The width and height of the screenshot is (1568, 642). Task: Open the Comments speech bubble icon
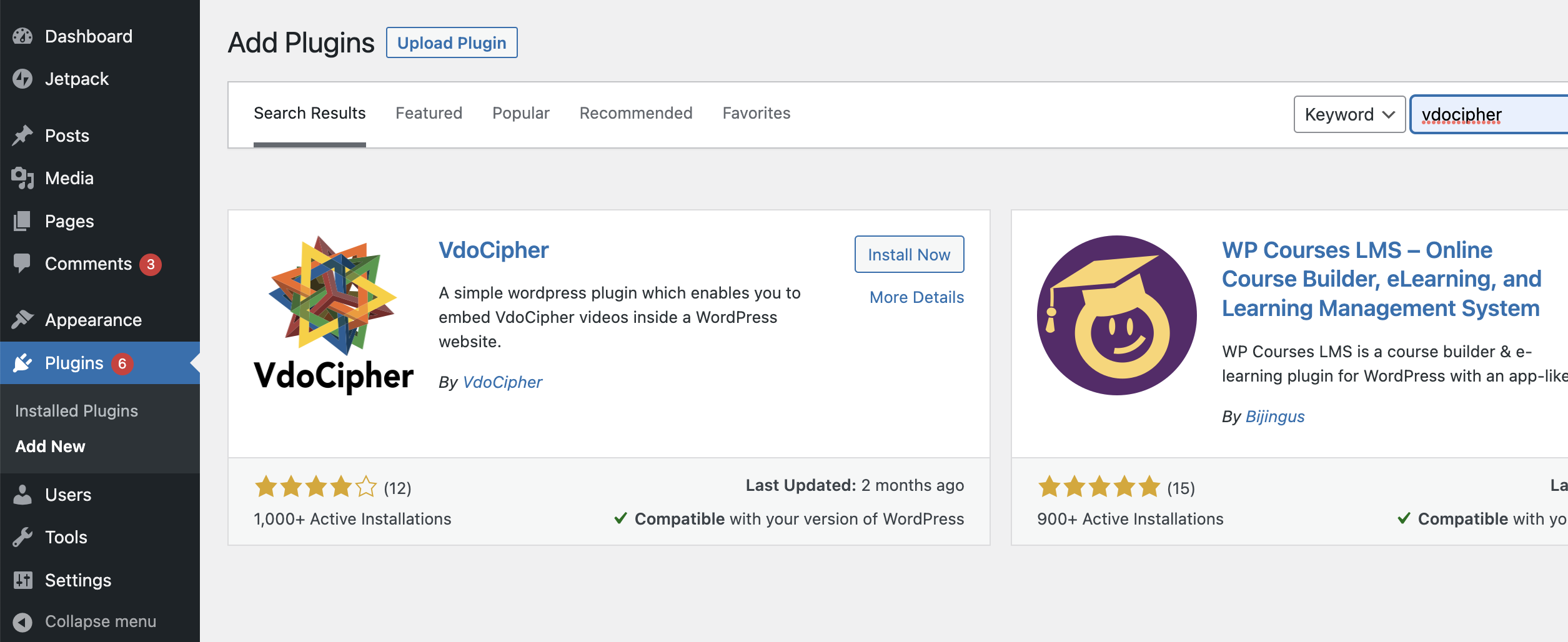pyautogui.click(x=22, y=264)
